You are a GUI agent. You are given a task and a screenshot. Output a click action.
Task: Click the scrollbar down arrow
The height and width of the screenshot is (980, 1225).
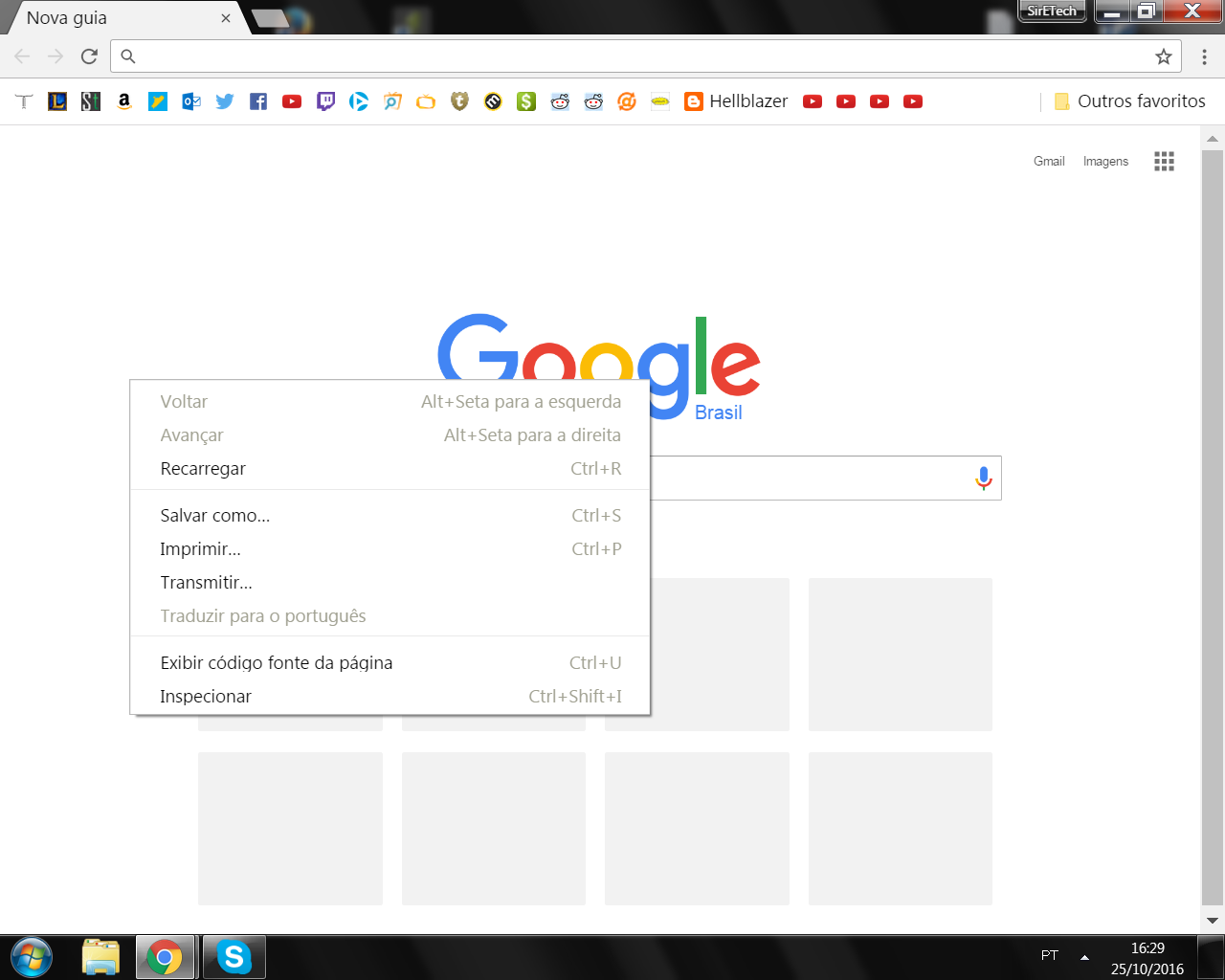point(1213,921)
